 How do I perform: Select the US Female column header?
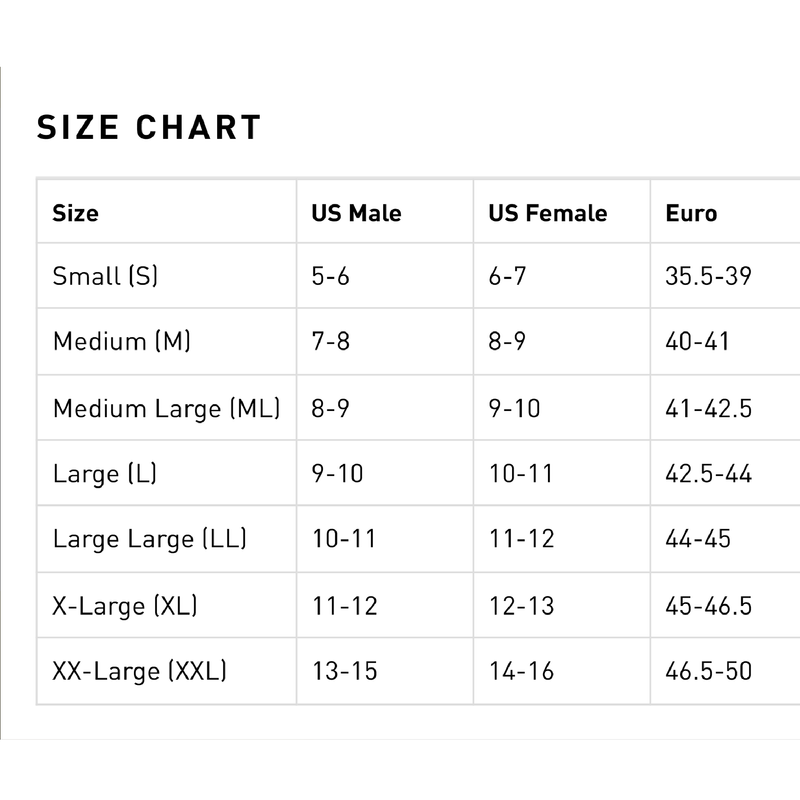pyautogui.click(x=547, y=213)
